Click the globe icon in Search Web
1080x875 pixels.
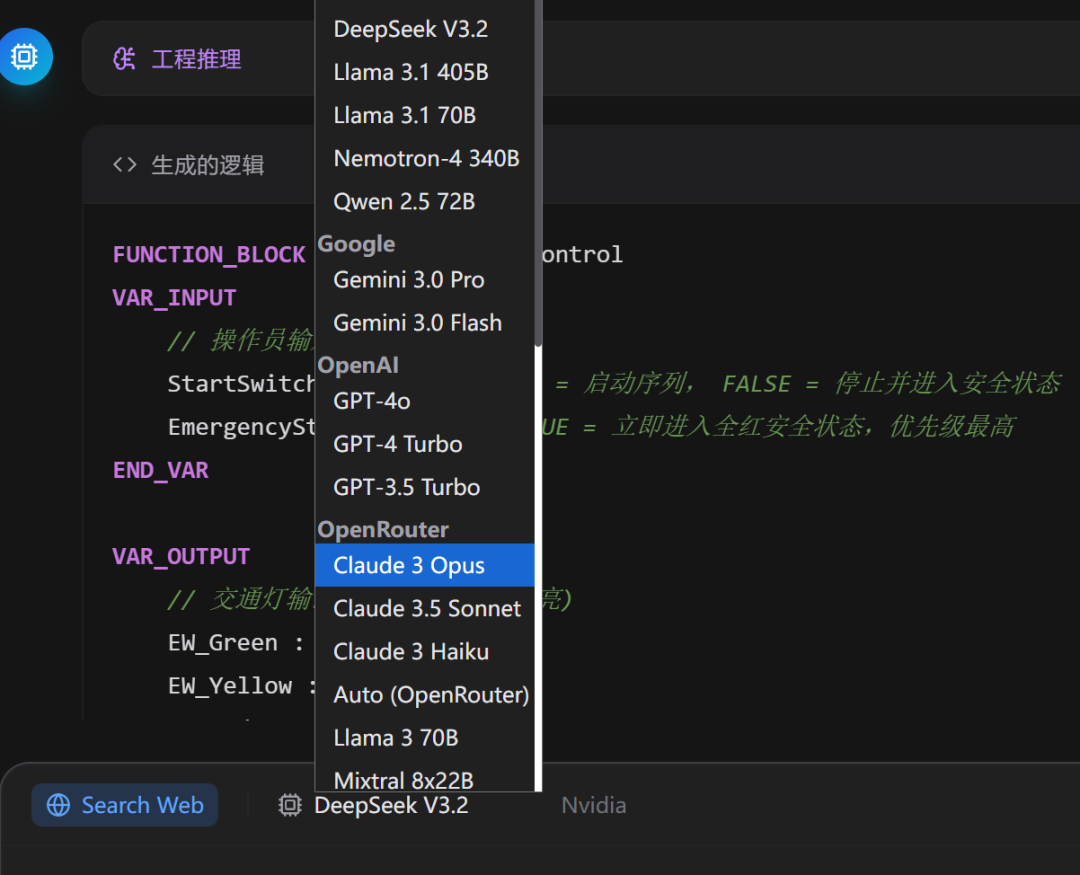pos(59,805)
